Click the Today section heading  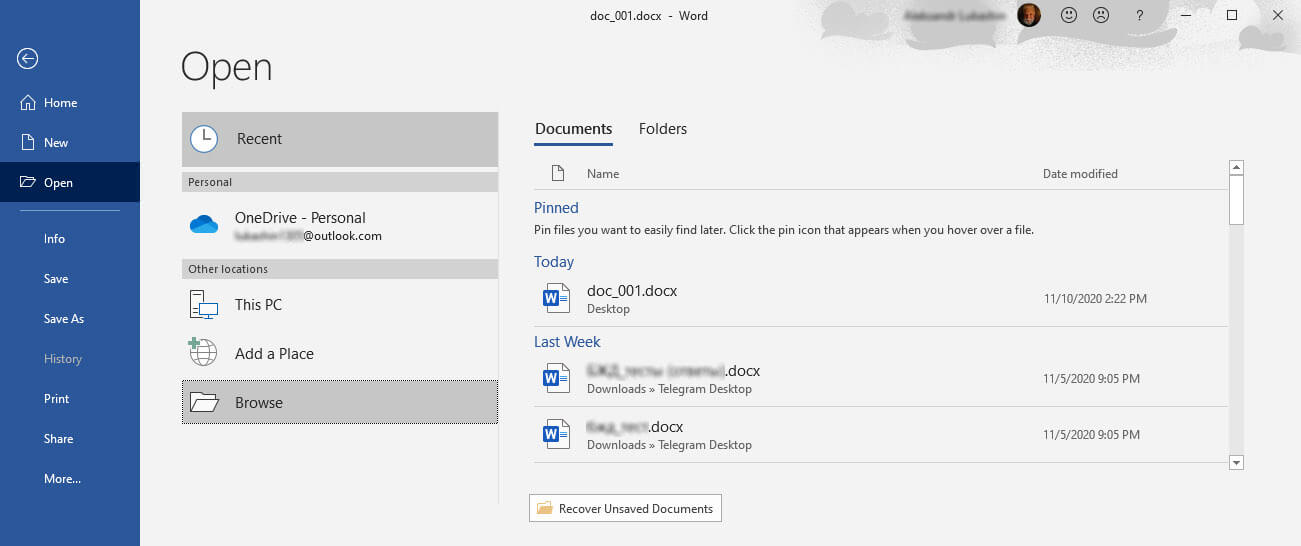click(x=554, y=262)
